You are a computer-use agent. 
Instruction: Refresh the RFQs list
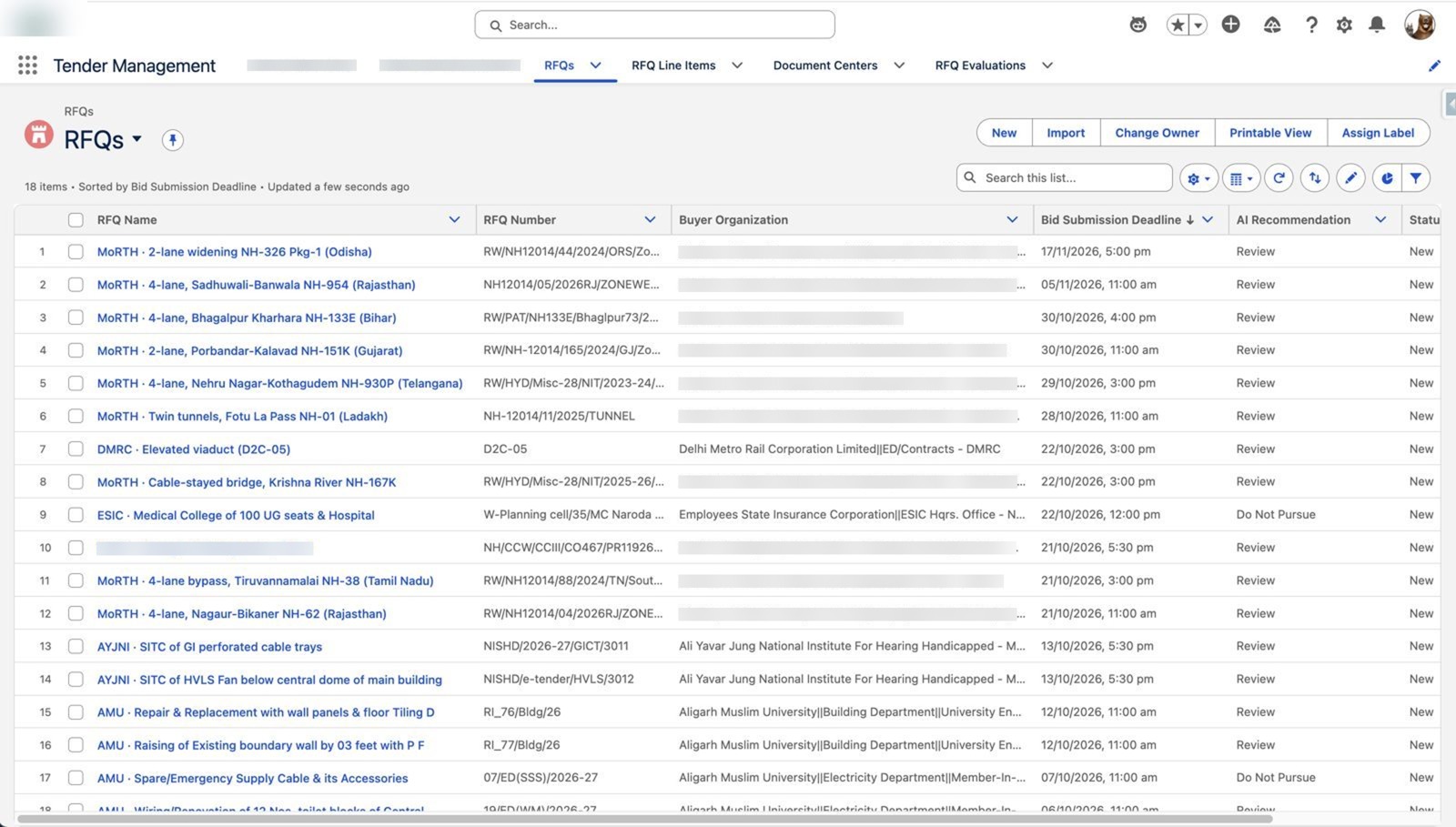tap(1279, 178)
